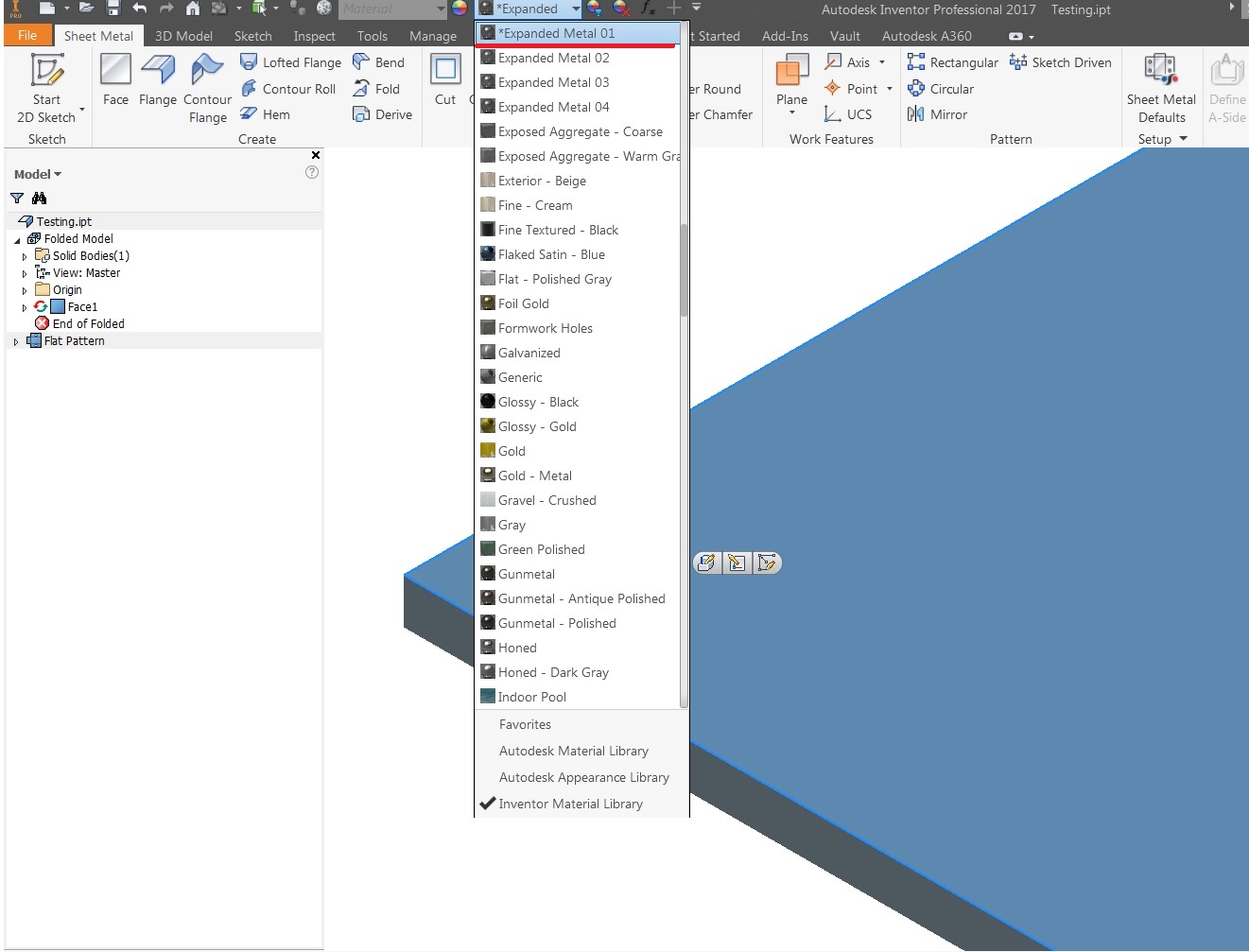This screenshot has width=1249, height=952.
Task: Enable the Autodesk Appearance Library
Action: point(583,777)
